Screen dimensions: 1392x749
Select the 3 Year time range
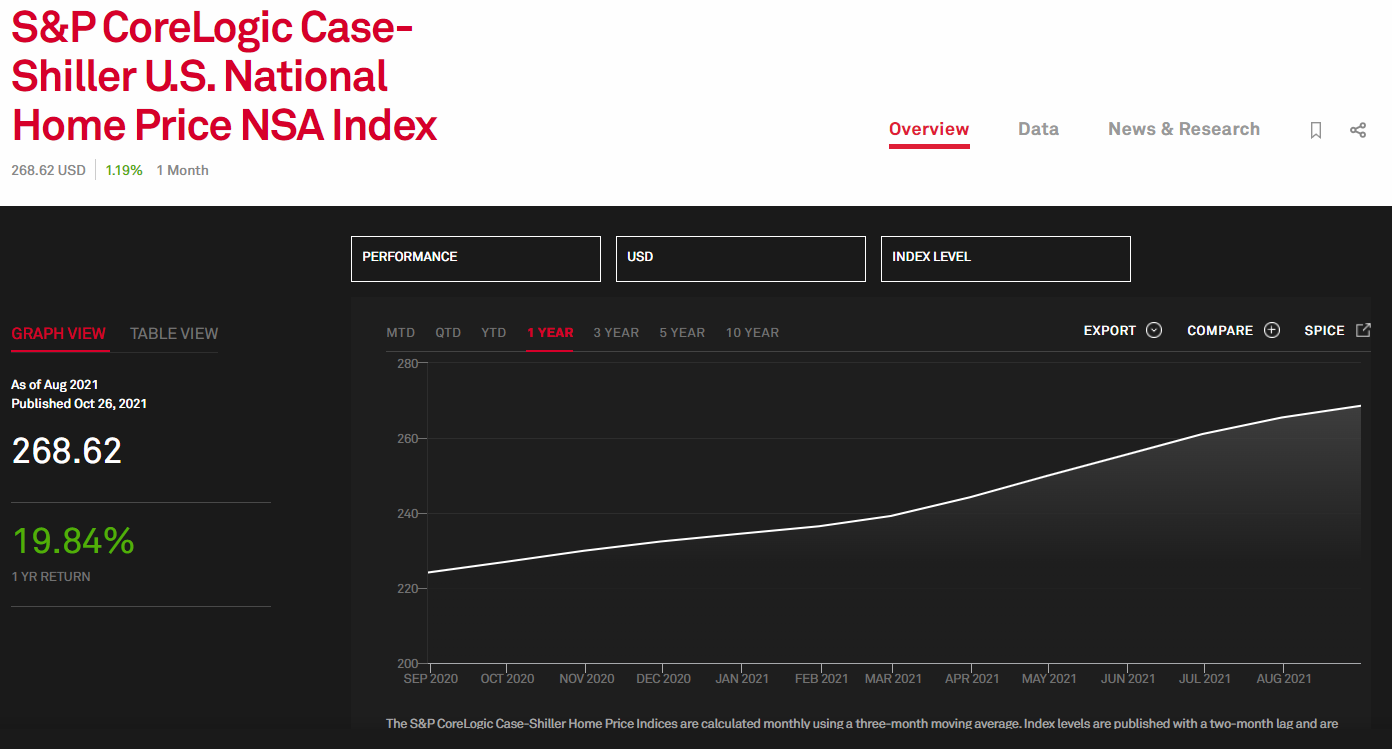coord(616,333)
